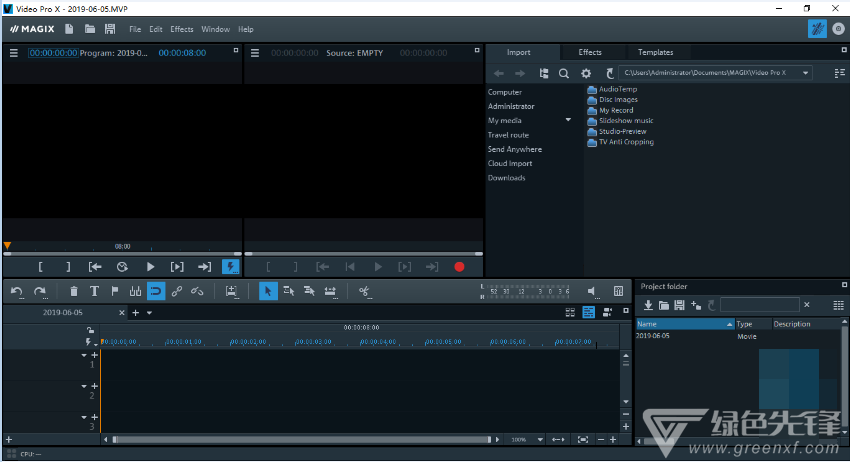
Task: Click the red record button
Action: (459, 267)
